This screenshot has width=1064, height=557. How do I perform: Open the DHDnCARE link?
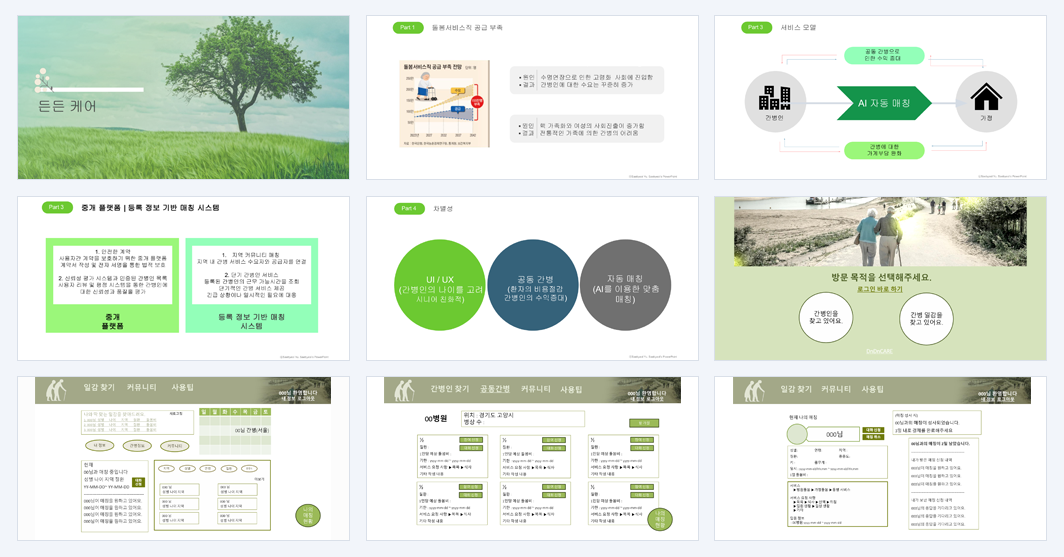pyautogui.click(x=880, y=351)
